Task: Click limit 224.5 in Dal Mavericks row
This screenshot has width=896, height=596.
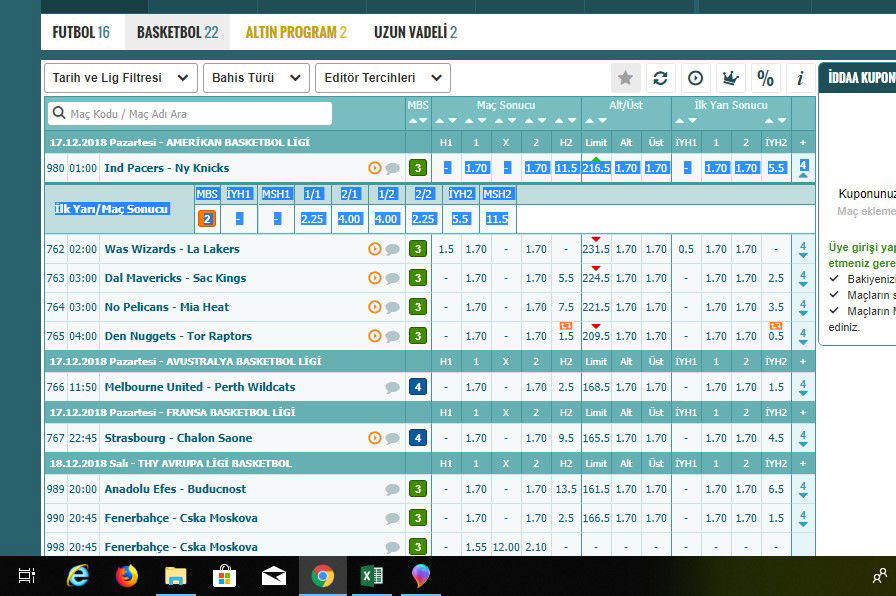Action: [596, 278]
